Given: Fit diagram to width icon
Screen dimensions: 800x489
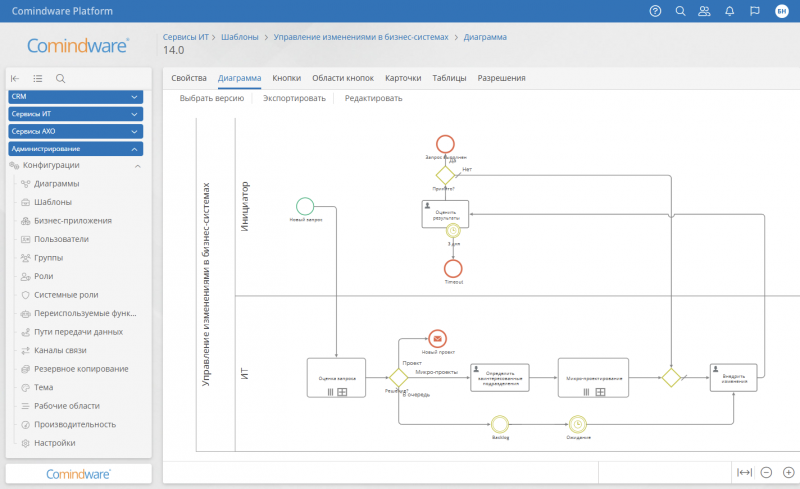Looking at the screenshot, I should pos(743,472).
